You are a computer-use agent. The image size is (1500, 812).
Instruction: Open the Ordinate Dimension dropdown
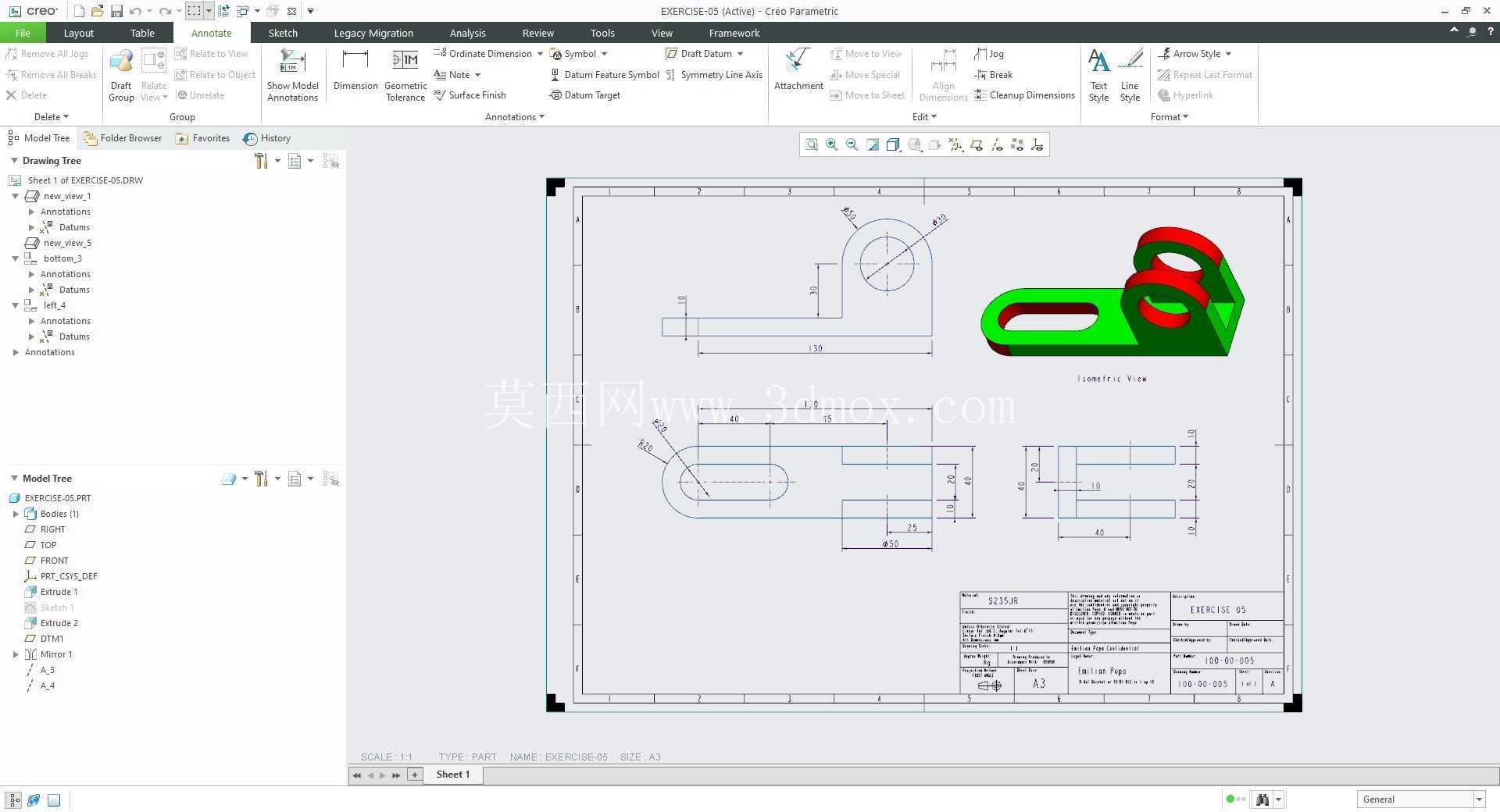[540, 54]
